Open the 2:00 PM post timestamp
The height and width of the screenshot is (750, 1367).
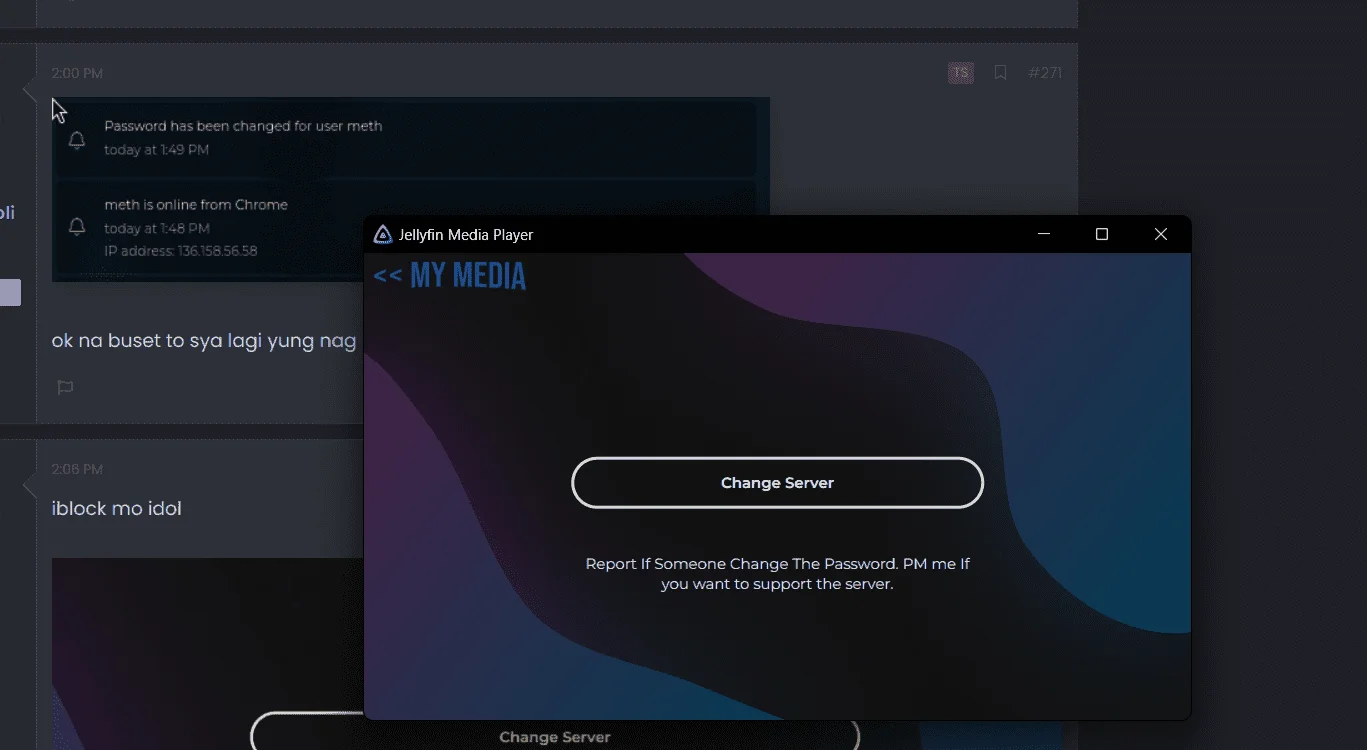tap(77, 74)
